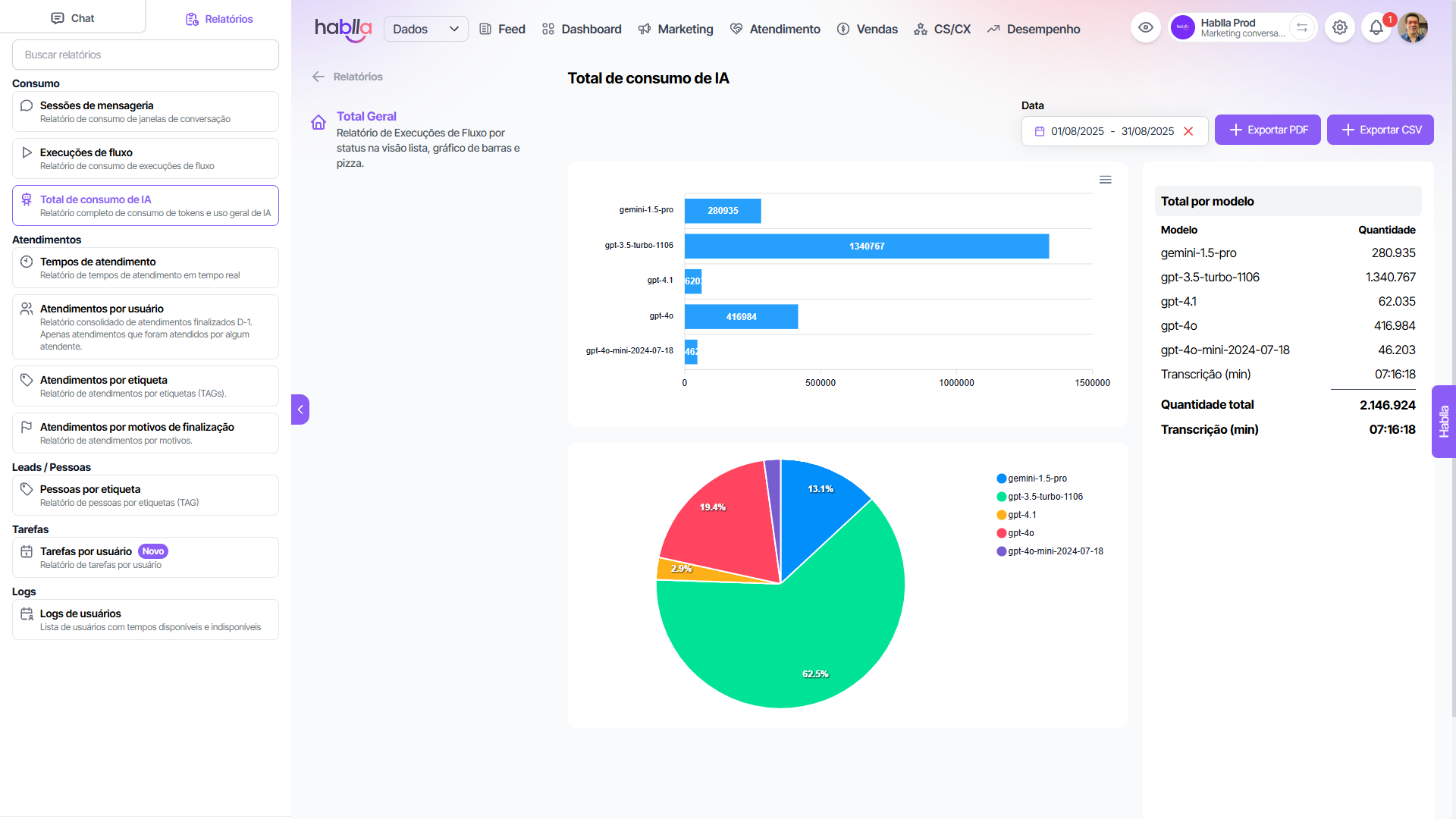This screenshot has height=819, width=1456.
Task: Toggle gpt-4o series in pie legend
Action: 1020,533
